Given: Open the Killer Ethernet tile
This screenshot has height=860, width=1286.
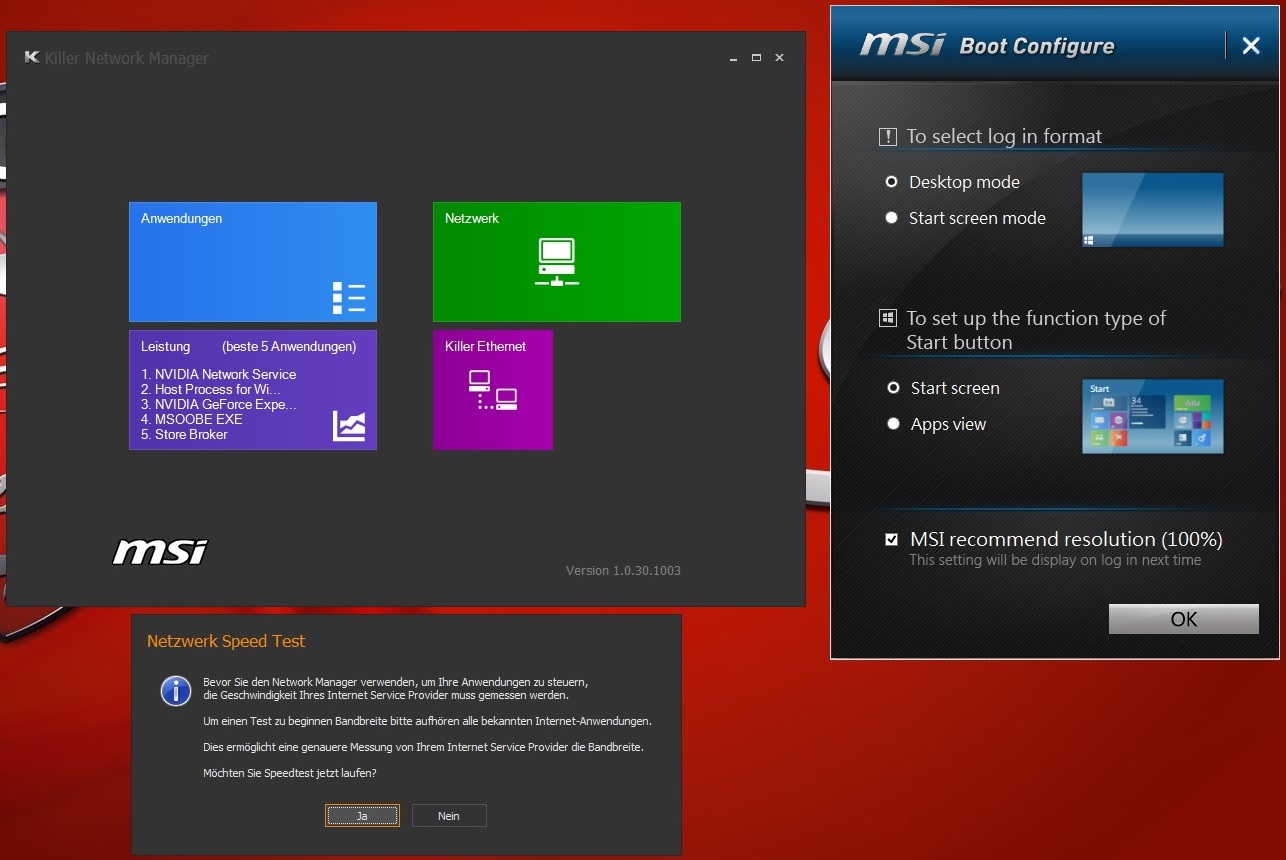Looking at the screenshot, I should (x=493, y=390).
